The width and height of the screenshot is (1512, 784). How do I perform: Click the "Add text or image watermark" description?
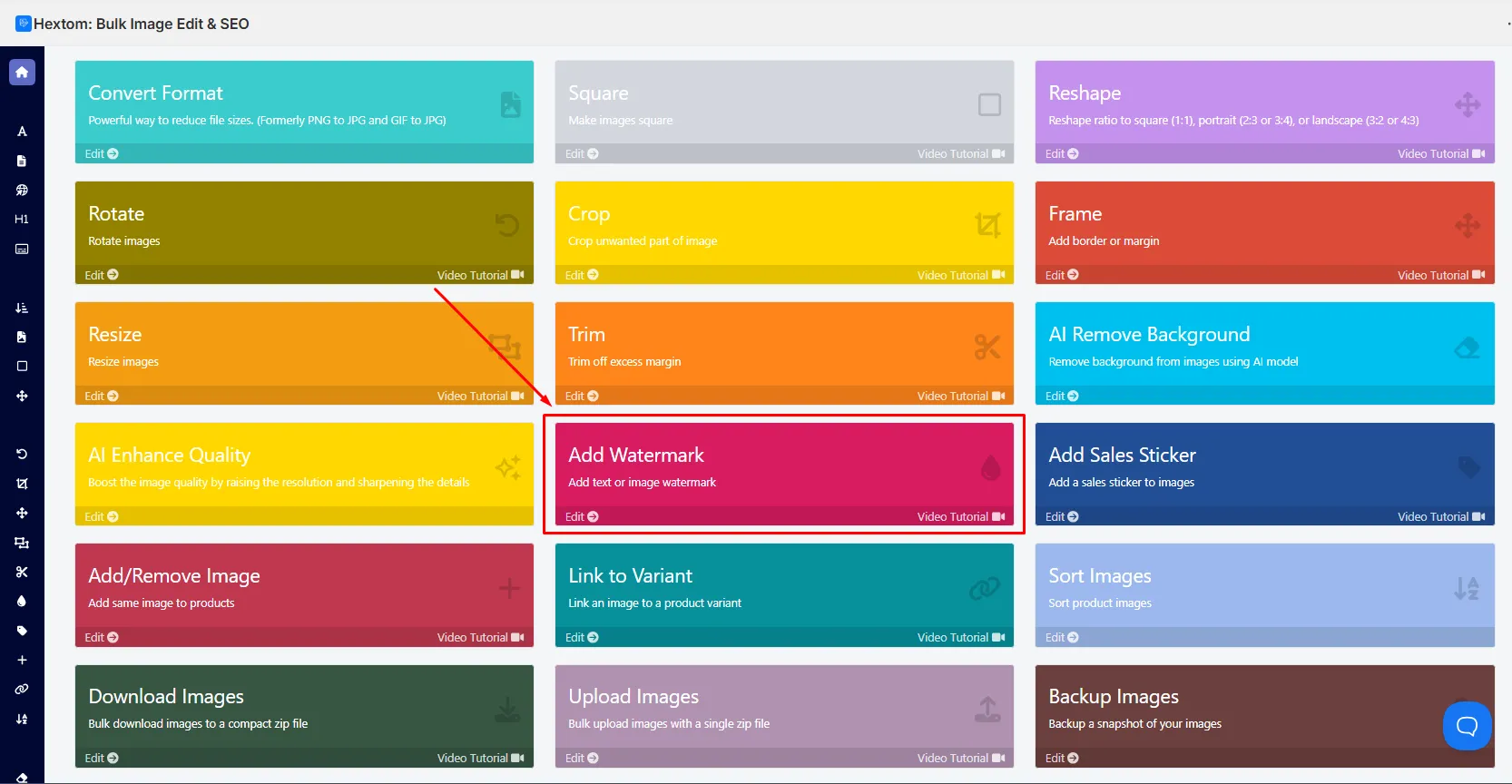point(643,482)
